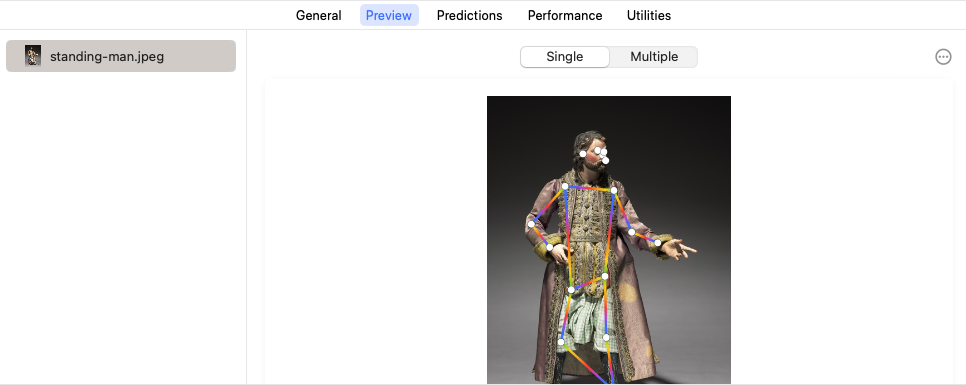This screenshot has width=966, height=385.
Task: Choose the Single pose mode segment
Action: tap(565, 57)
